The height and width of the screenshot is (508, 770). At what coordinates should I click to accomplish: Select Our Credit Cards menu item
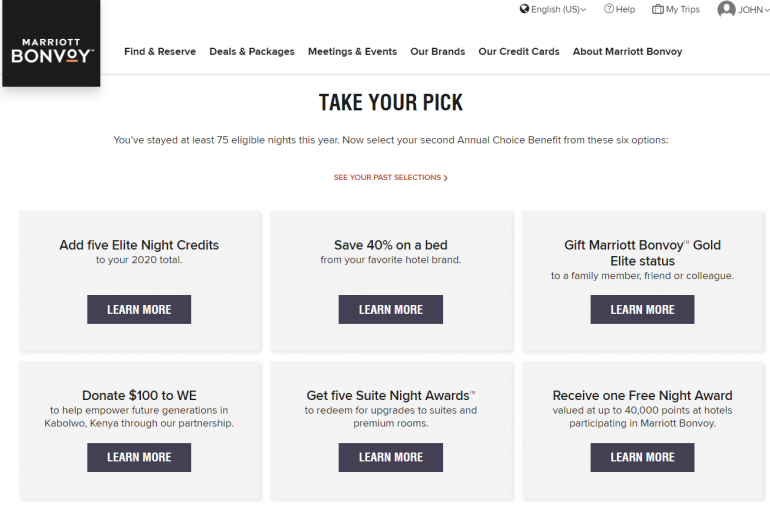[519, 52]
